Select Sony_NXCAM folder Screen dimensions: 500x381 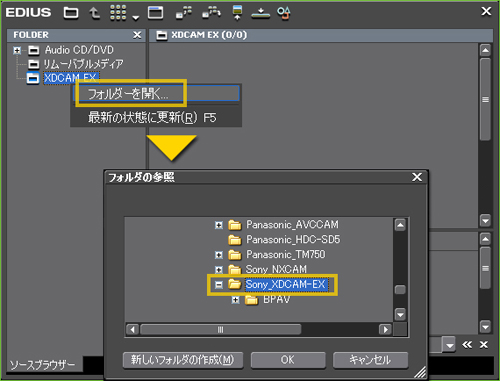[276, 269]
